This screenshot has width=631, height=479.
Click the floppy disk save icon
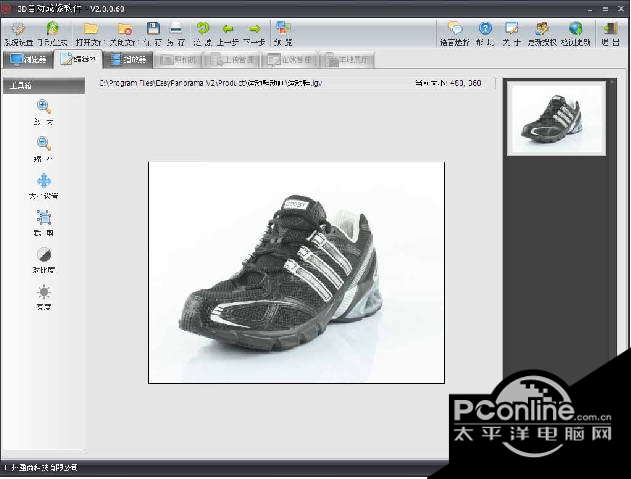[153, 29]
